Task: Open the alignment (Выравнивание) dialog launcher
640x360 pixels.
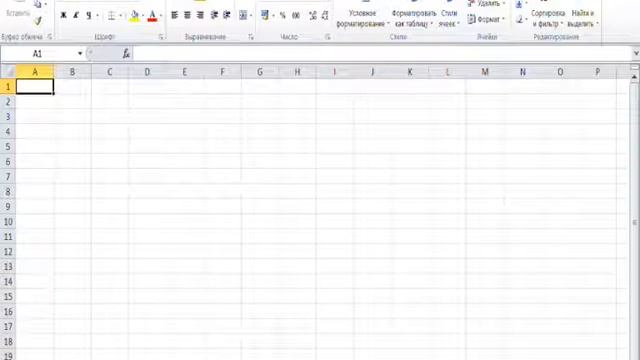Action: (251, 37)
